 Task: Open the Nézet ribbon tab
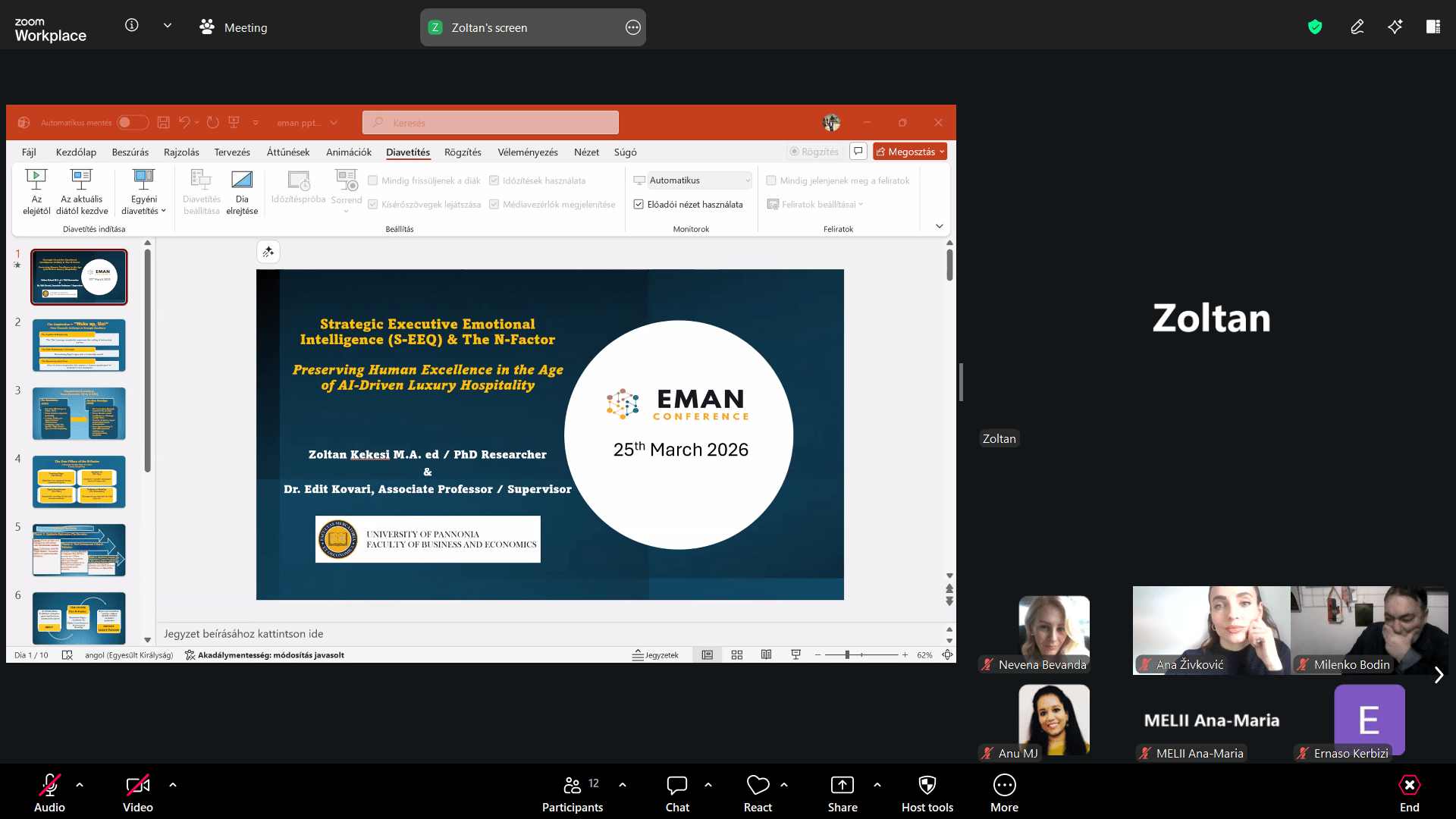(585, 152)
